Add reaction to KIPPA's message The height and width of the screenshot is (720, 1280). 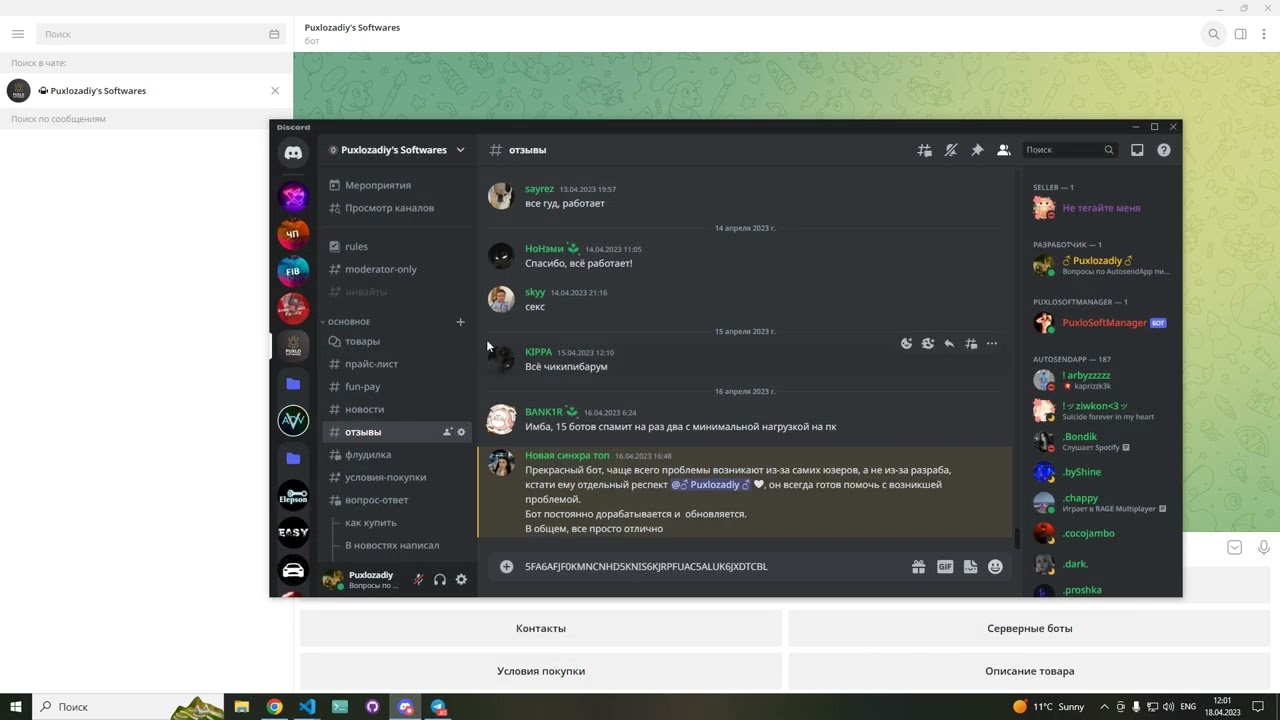pos(907,344)
